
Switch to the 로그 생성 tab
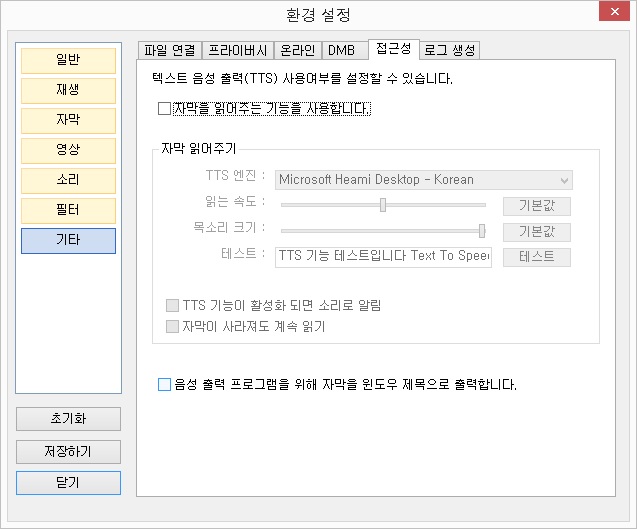[x=449, y=50]
